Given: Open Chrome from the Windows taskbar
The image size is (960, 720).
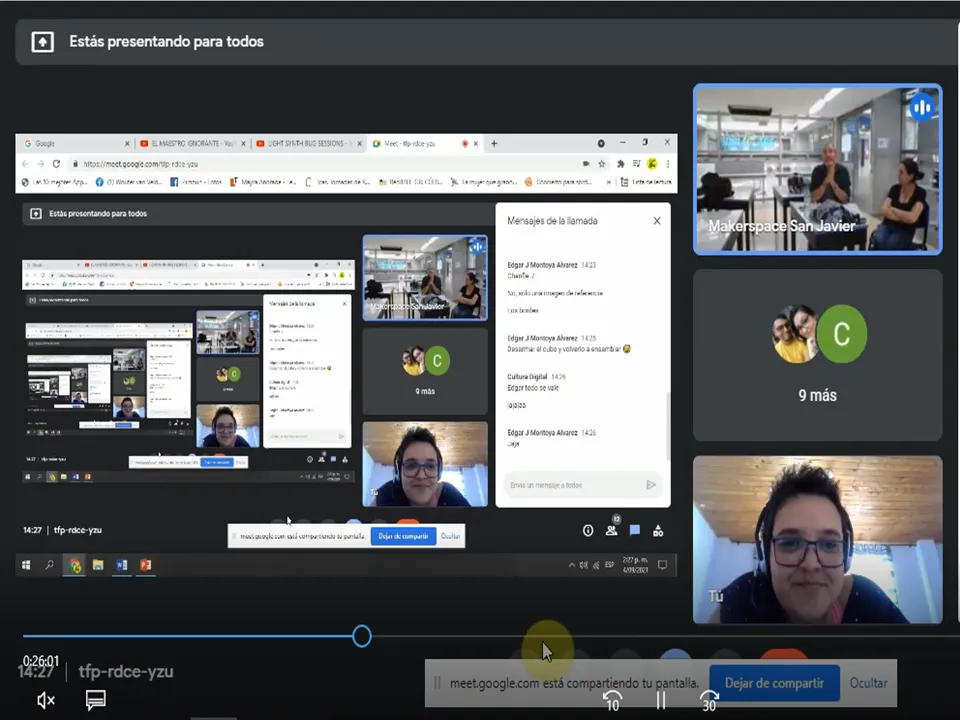Looking at the screenshot, I should tap(75, 565).
